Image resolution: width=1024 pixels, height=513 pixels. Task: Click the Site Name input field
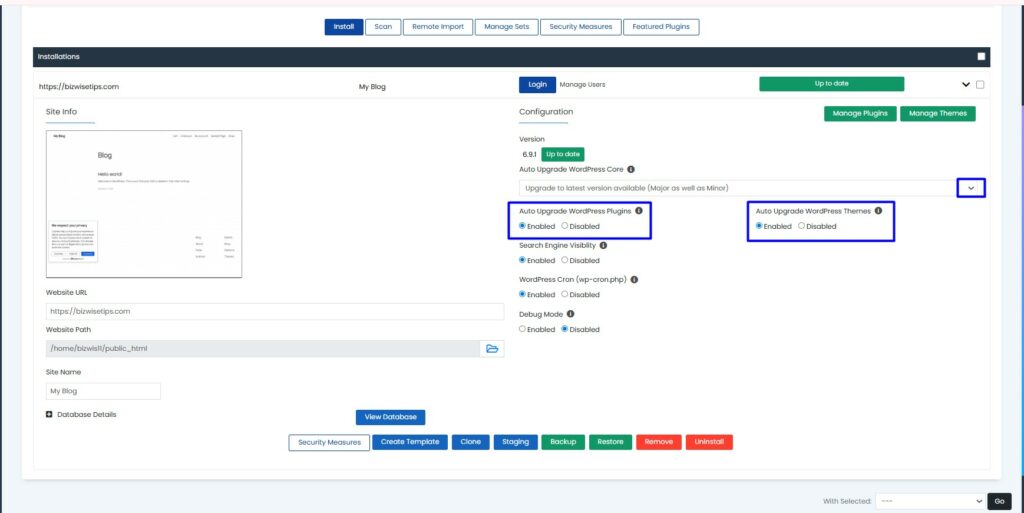103,391
